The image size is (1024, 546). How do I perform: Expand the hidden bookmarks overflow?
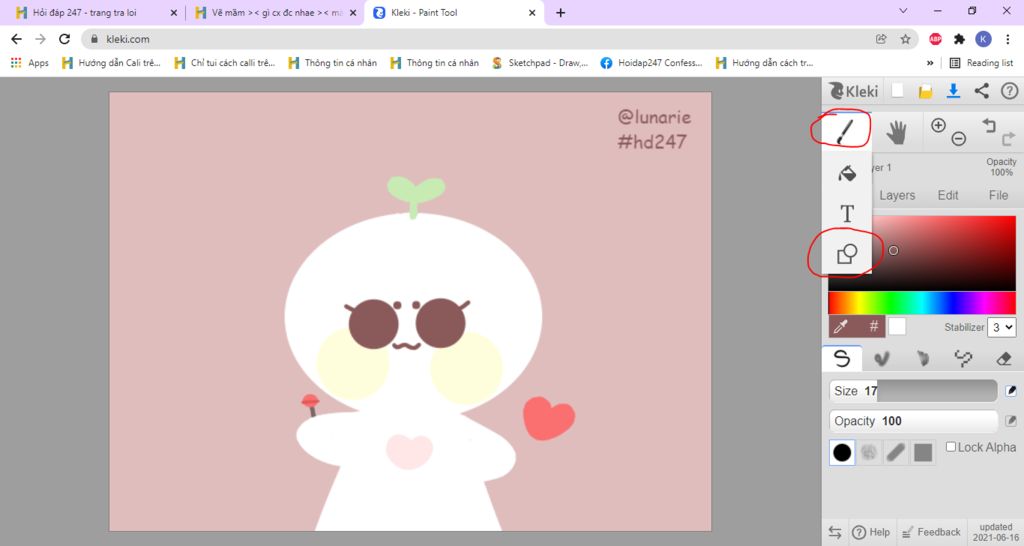[x=930, y=63]
